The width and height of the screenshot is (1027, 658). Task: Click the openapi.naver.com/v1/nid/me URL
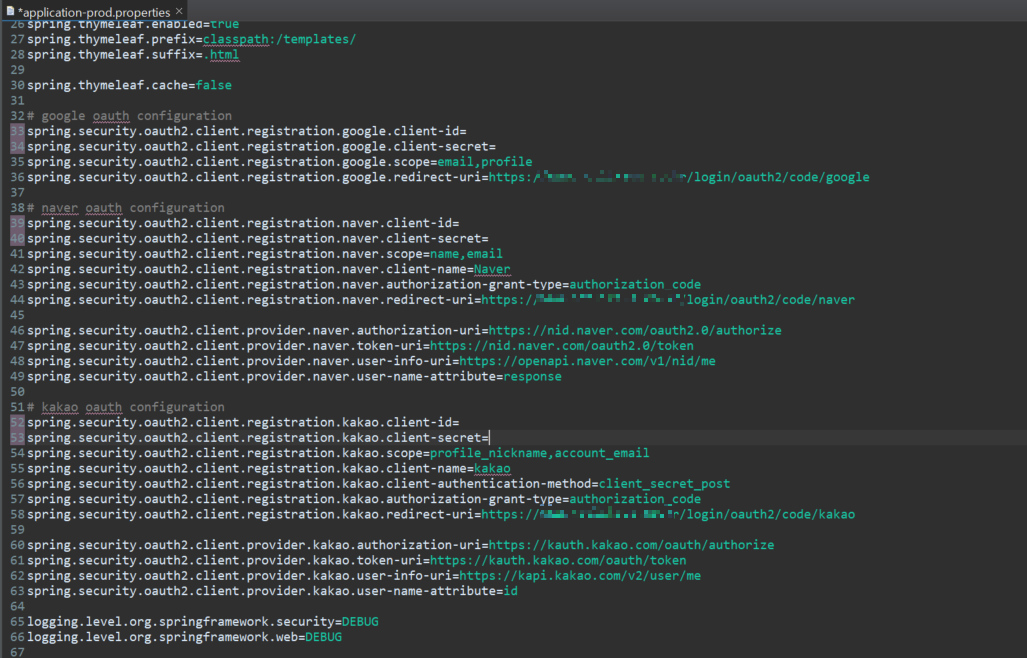point(588,361)
